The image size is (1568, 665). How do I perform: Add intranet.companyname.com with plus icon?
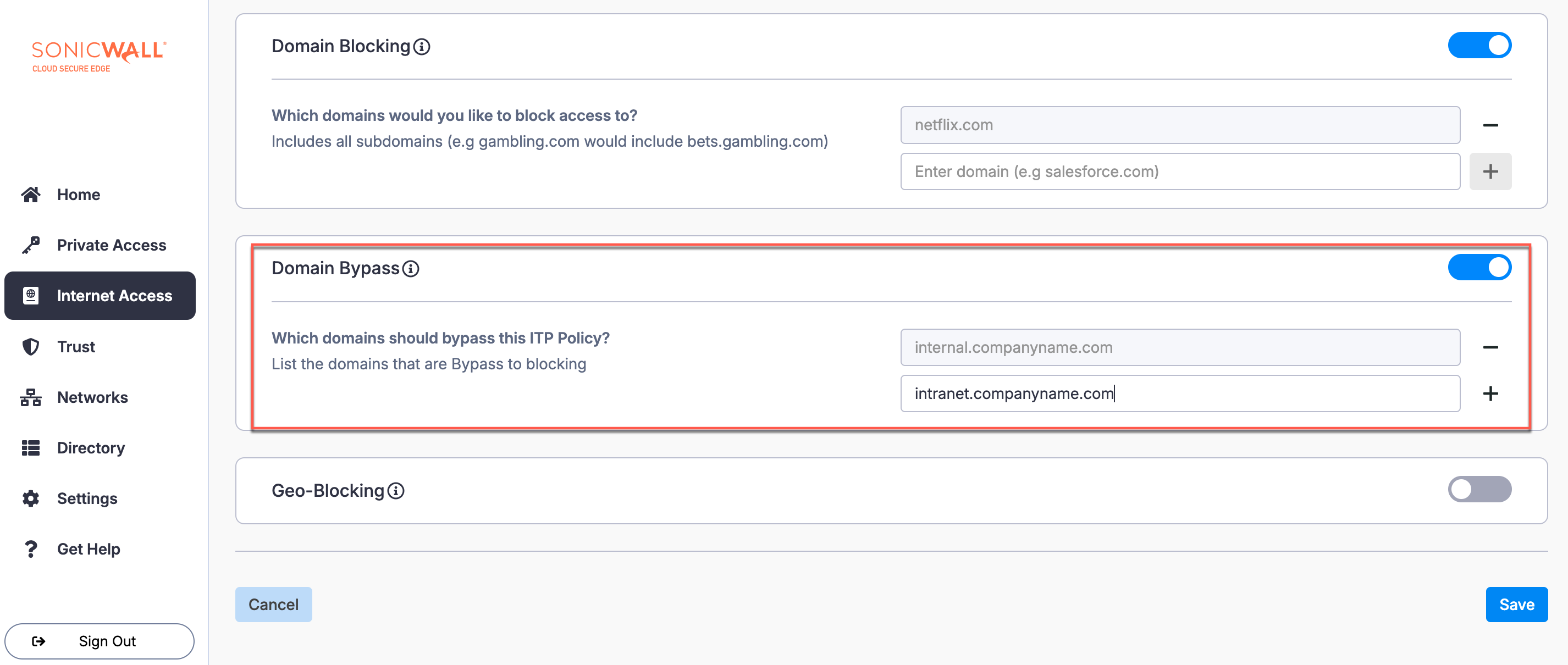(1490, 394)
